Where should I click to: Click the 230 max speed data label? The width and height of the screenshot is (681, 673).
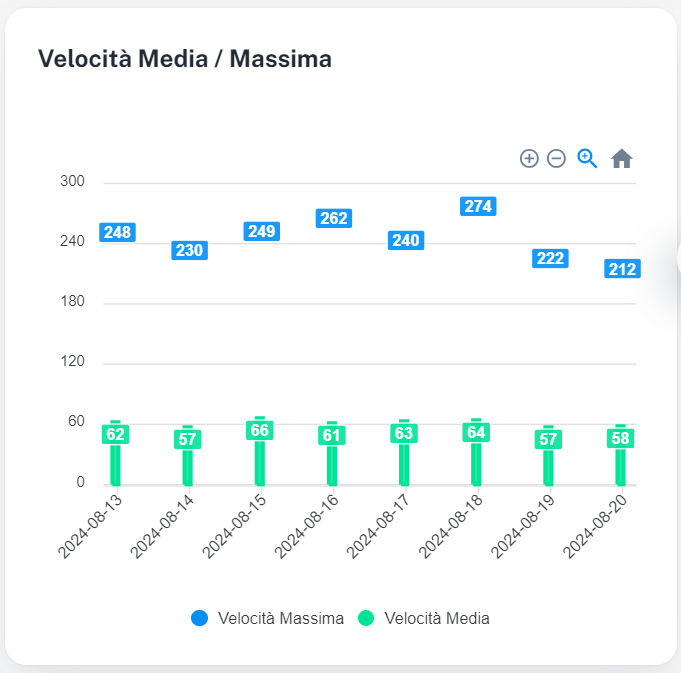pos(189,250)
